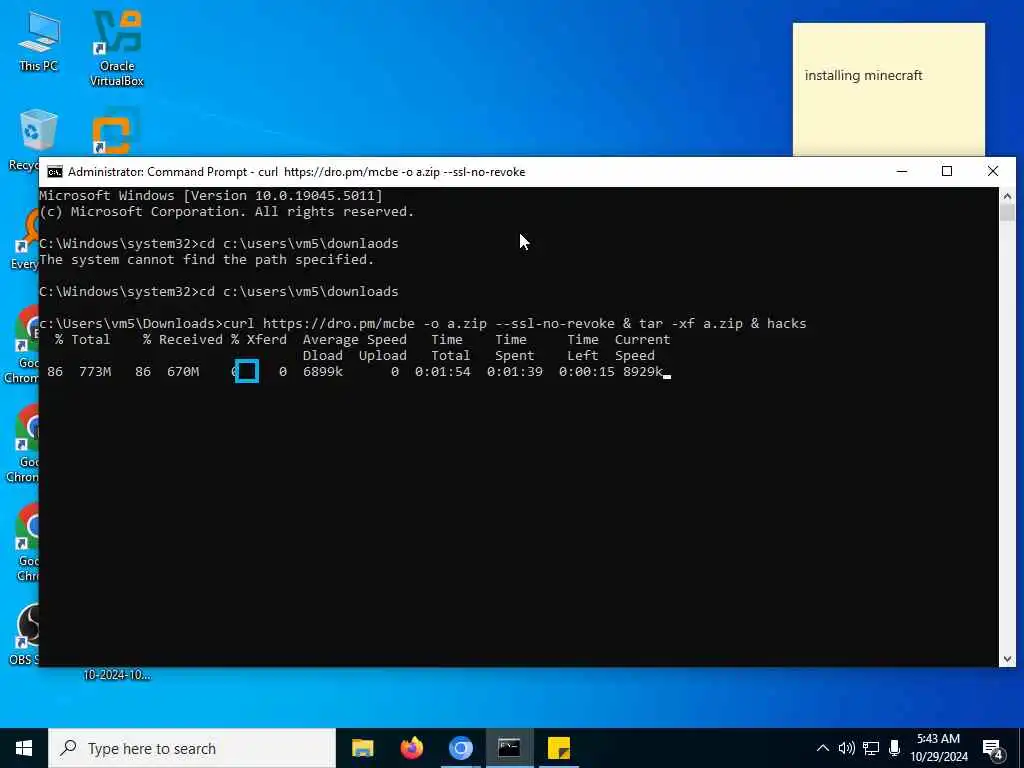Viewport: 1024px width, 768px height.
Task: Click scroll-up arrow in Command Prompt
Action: pos(1007,195)
